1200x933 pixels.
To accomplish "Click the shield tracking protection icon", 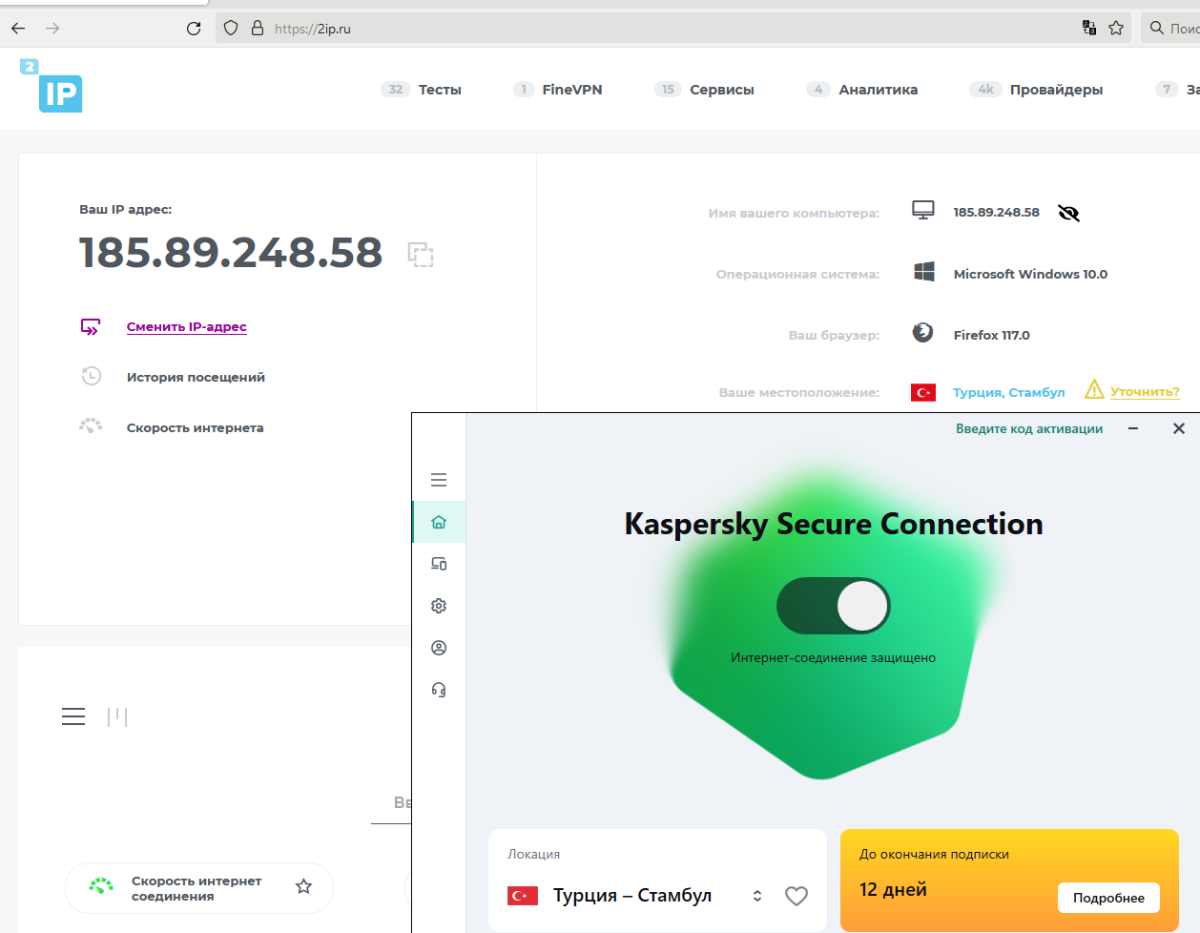I will (231, 28).
